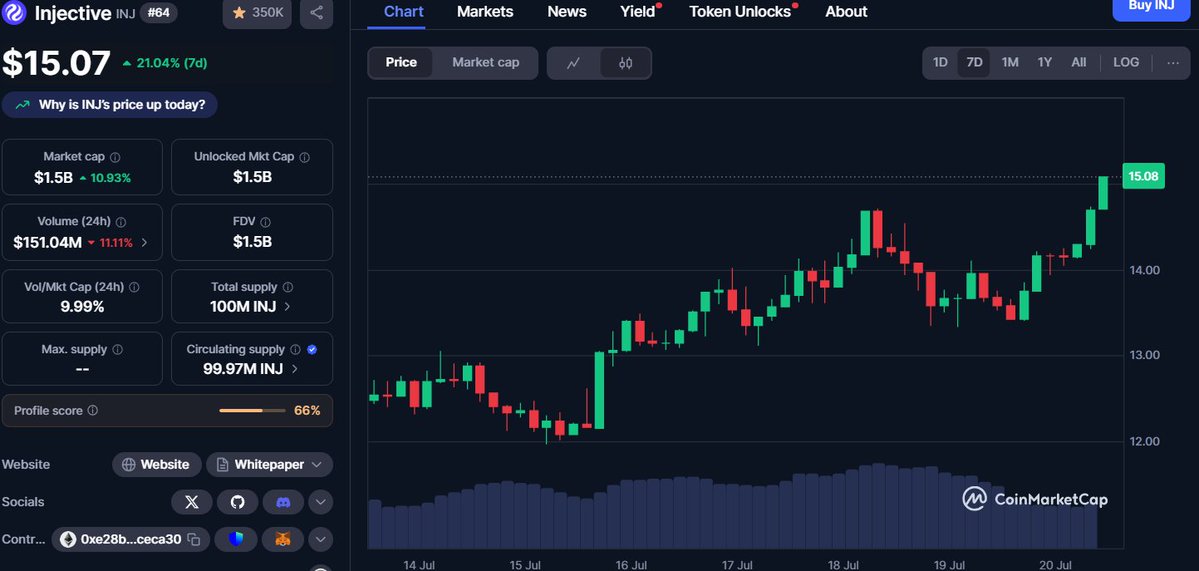Open Injective Discord social link
Screen dimensions: 1199x571
pyautogui.click(x=283, y=502)
